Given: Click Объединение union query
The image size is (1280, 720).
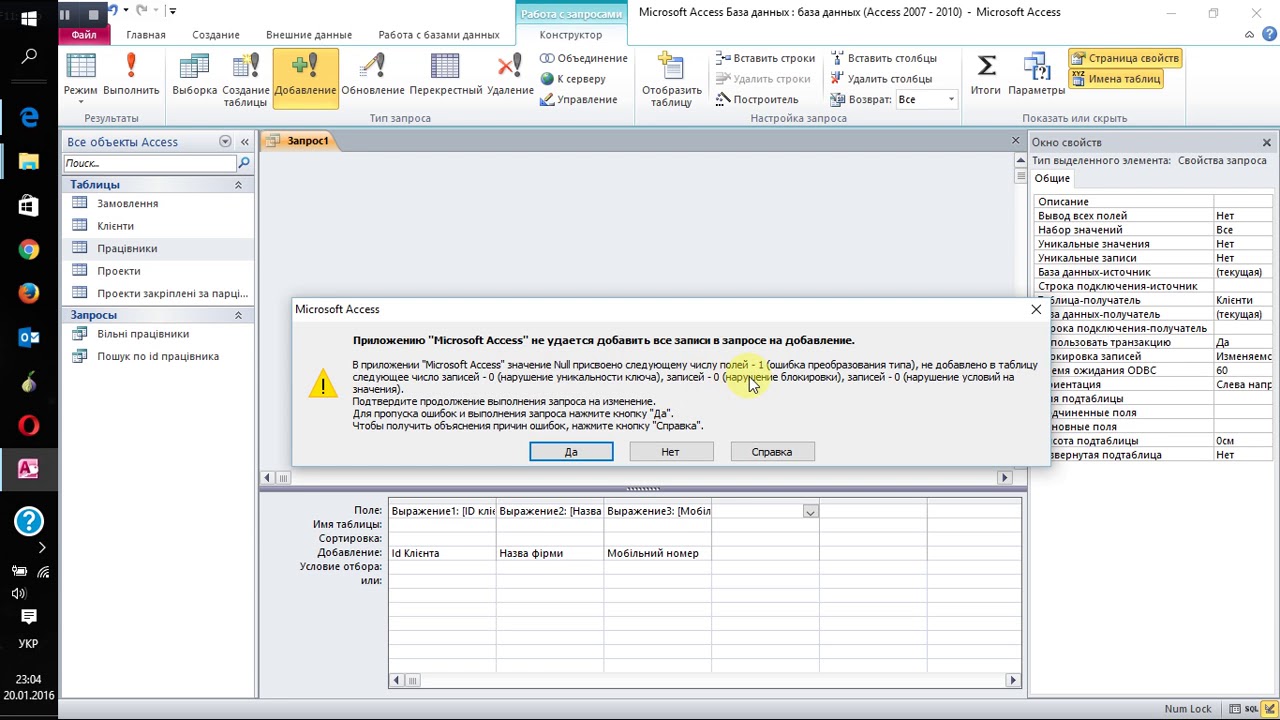Looking at the screenshot, I should [x=584, y=58].
